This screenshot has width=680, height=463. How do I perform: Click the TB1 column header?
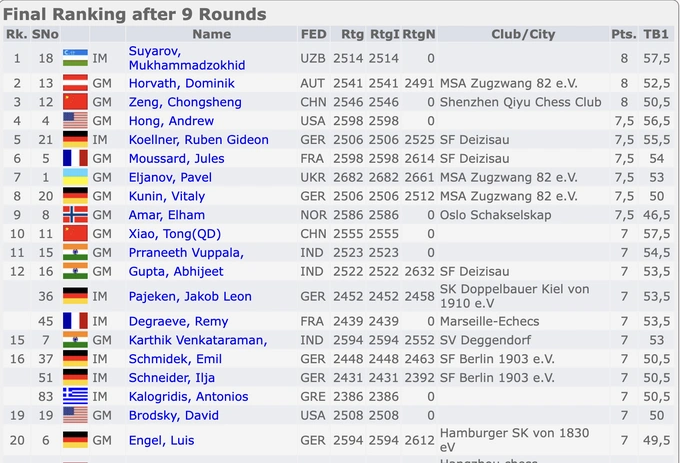[657, 33]
